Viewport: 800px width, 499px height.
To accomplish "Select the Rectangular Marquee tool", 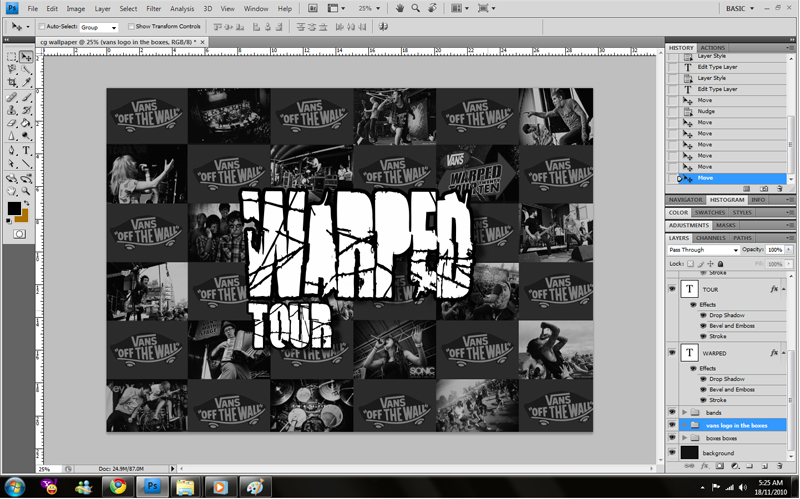I will click(12, 56).
